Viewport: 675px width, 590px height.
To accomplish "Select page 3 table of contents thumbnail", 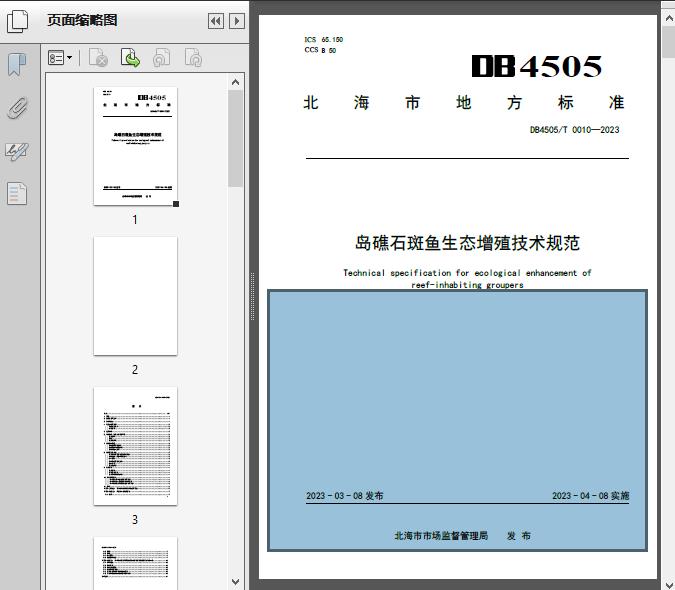I will pyautogui.click(x=135, y=446).
